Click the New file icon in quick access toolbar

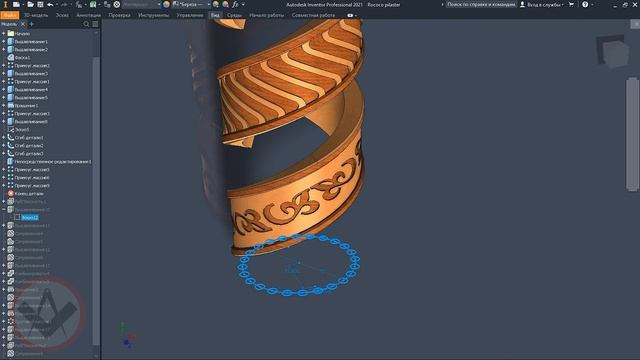(16, 4)
